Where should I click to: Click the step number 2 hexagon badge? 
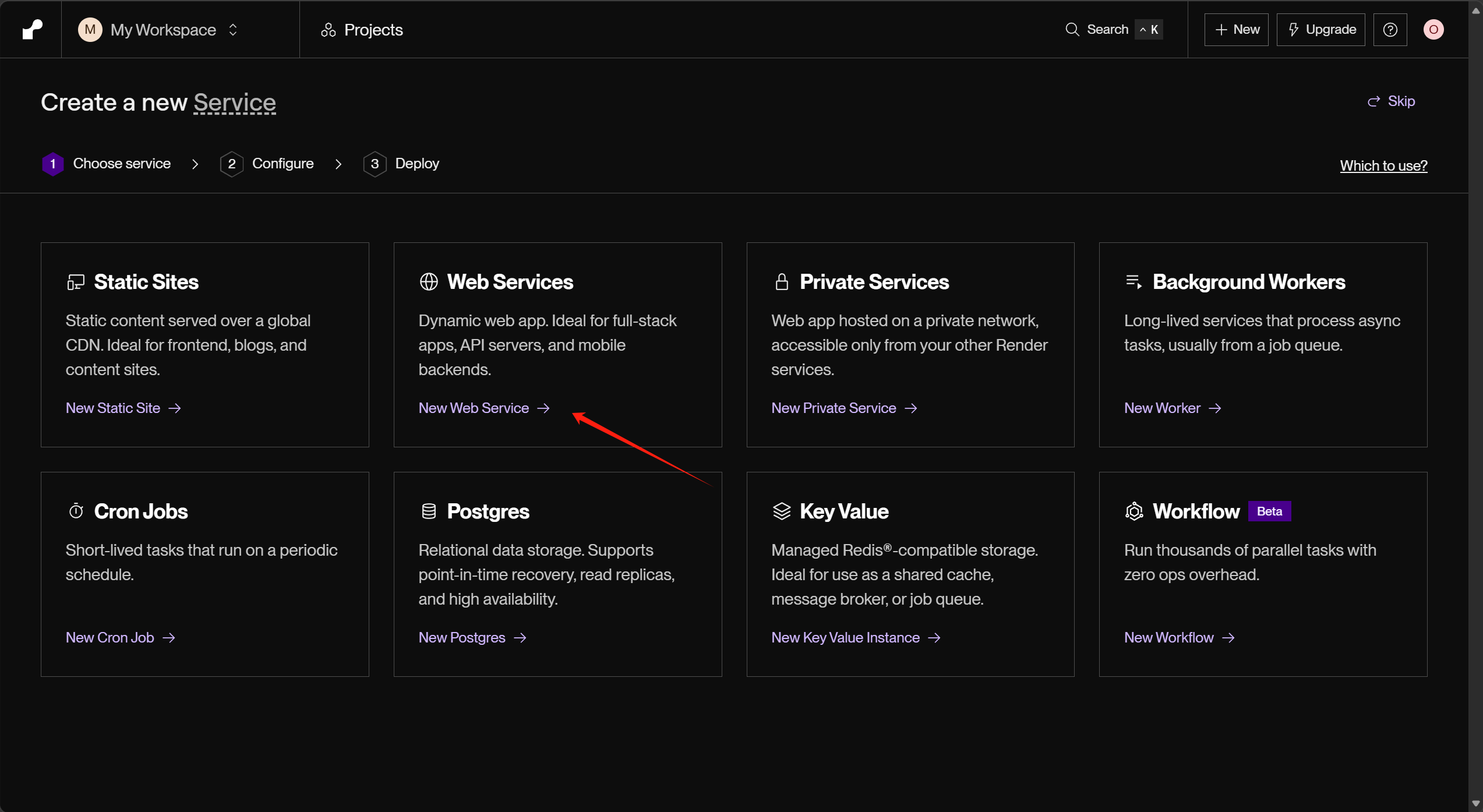(x=232, y=164)
